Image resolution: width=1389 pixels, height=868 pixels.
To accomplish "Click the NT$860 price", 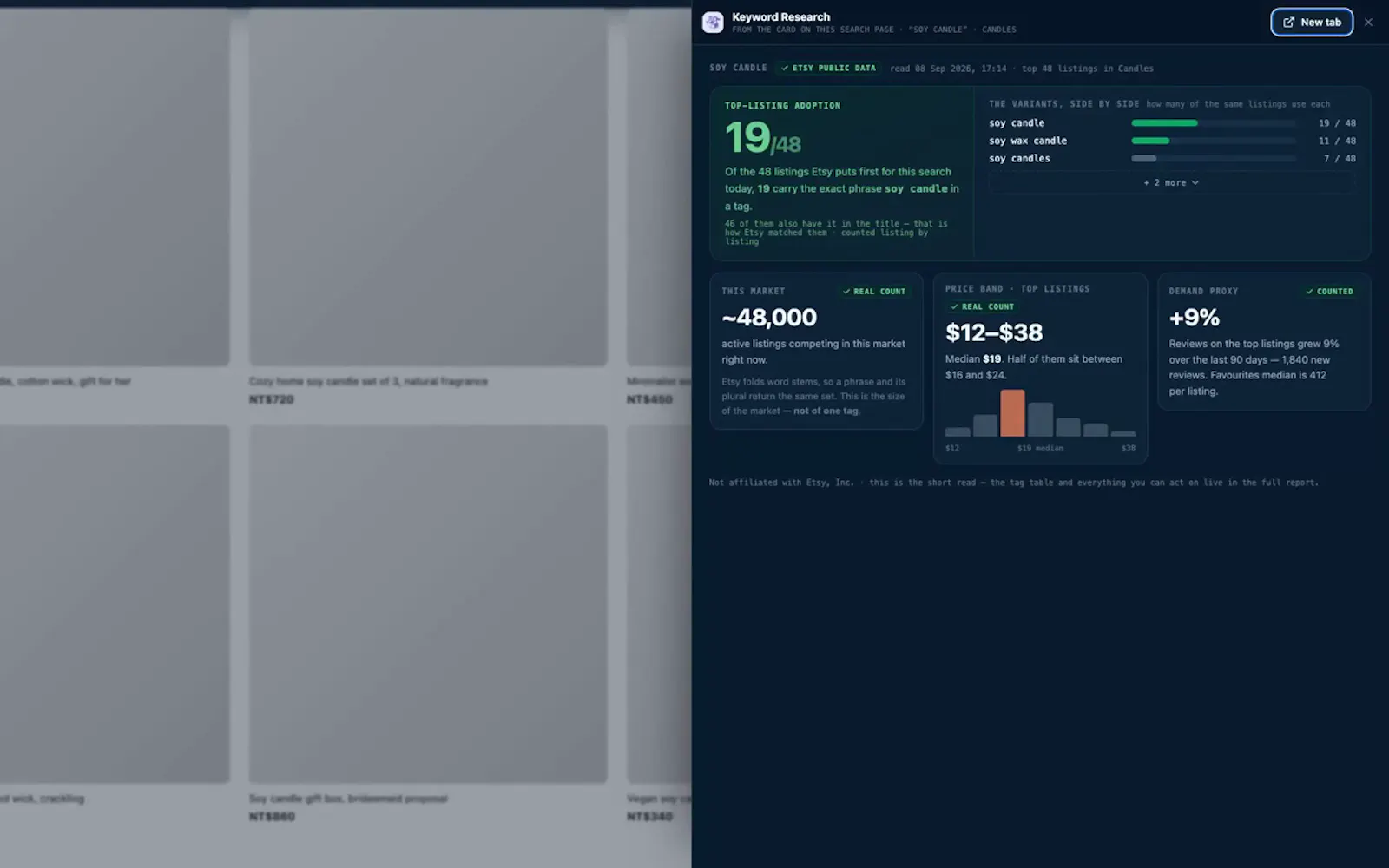I will click(x=272, y=817).
